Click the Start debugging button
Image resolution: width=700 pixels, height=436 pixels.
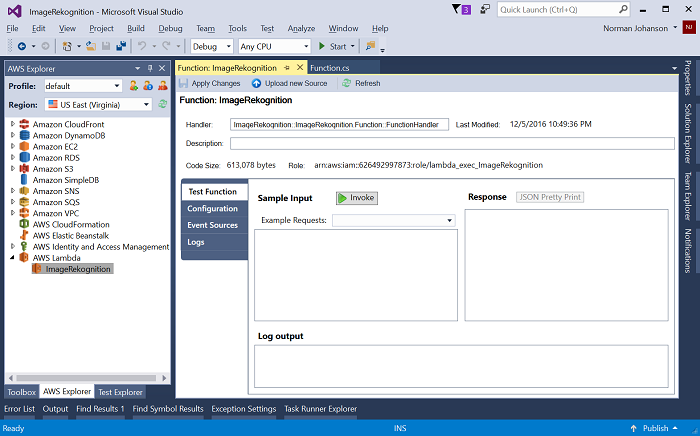[333, 46]
